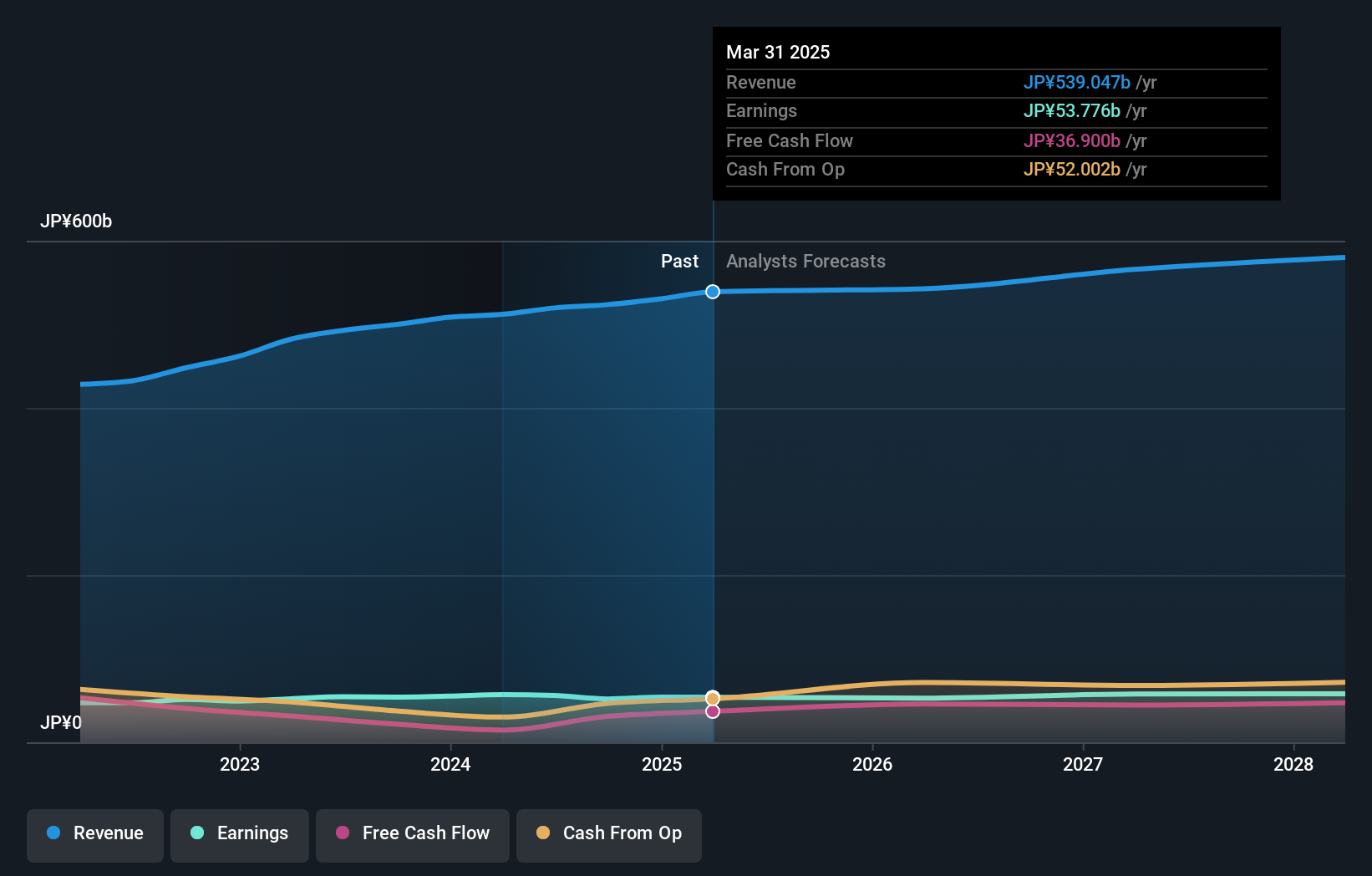1372x876 pixels.
Task: Click the 2025 x-axis label
Action: click(662, 764)
